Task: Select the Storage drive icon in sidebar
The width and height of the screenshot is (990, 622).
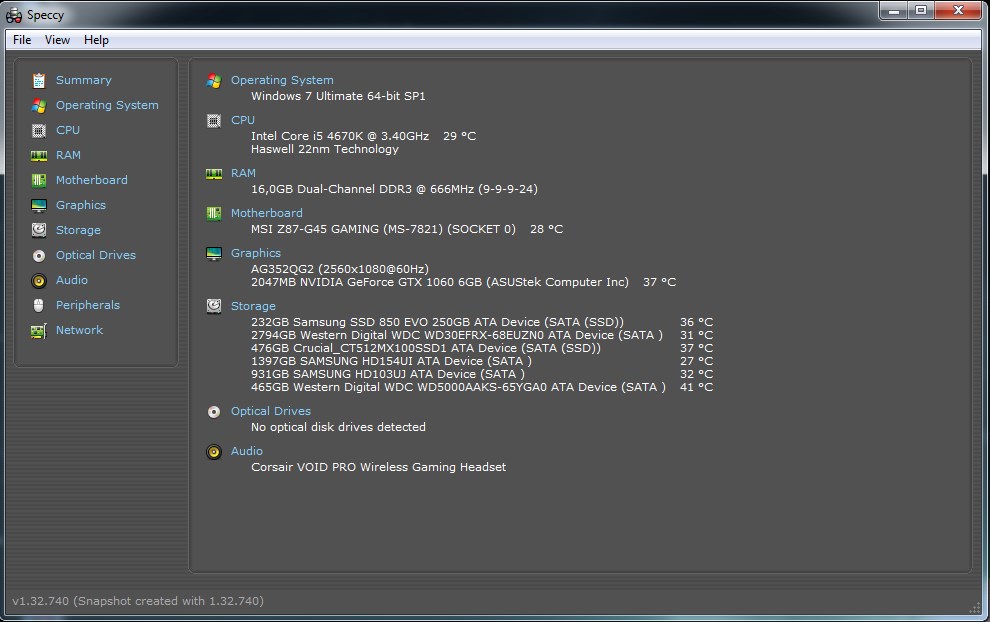Action: pyautogui.click(x=39, y=230)
